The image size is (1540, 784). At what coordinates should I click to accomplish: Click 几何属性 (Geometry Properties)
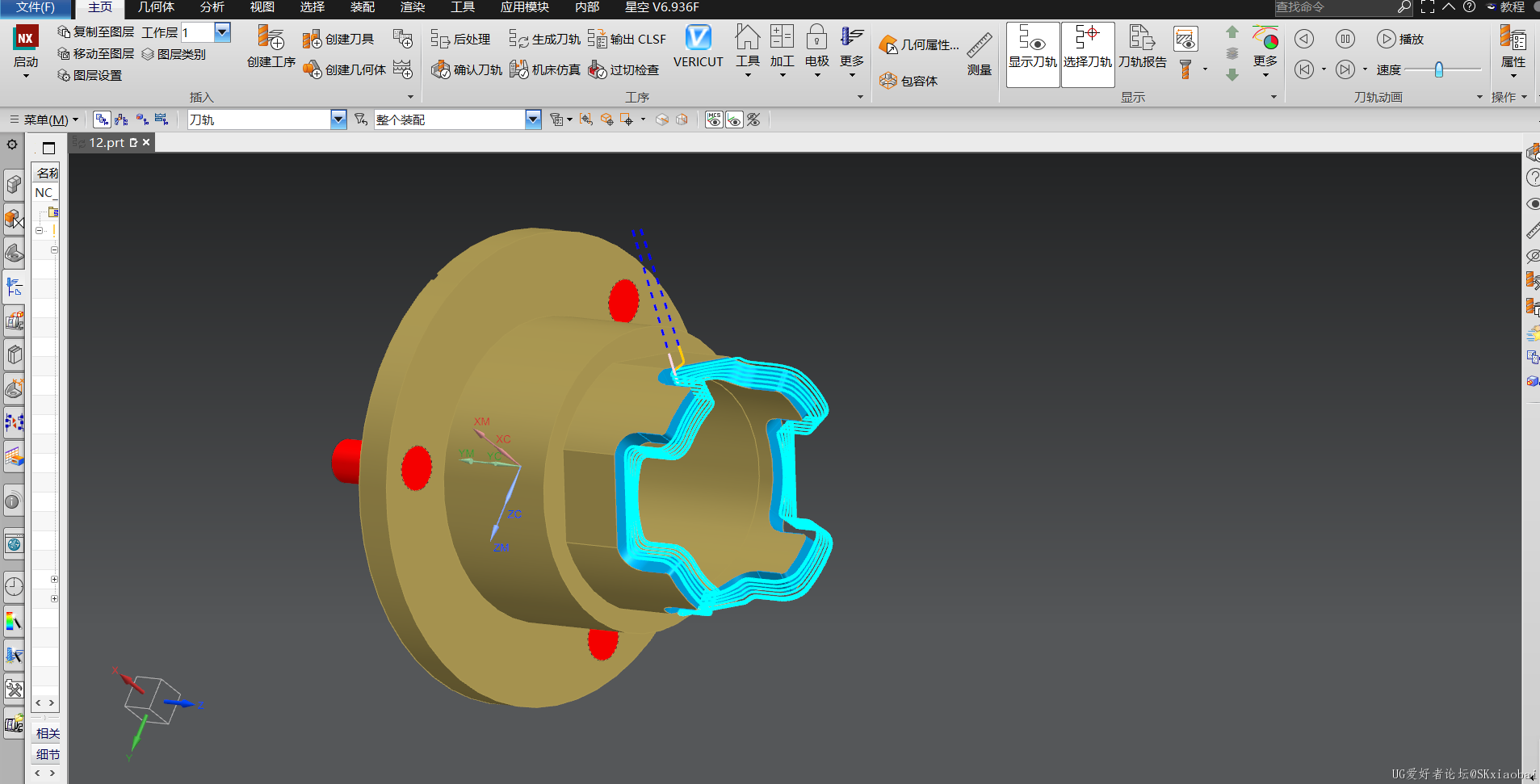[x=919, y=44]
